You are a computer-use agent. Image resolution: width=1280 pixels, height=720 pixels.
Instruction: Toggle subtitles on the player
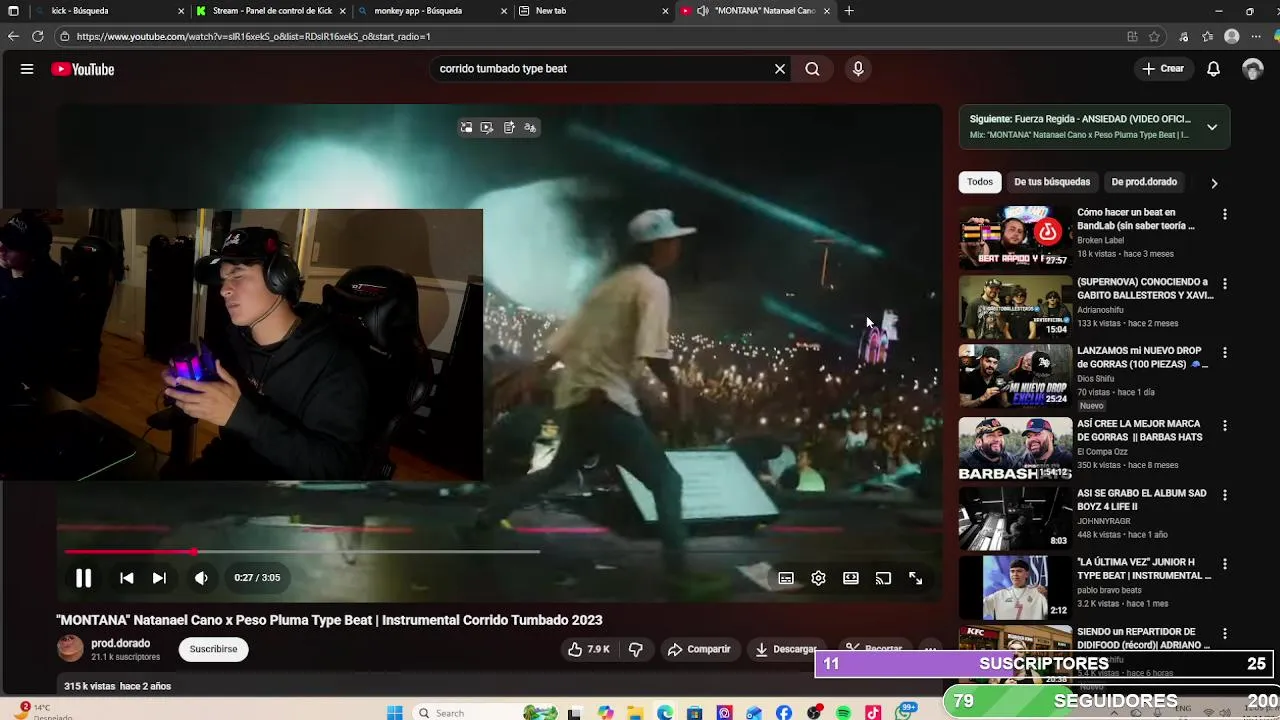click(786, 578)
